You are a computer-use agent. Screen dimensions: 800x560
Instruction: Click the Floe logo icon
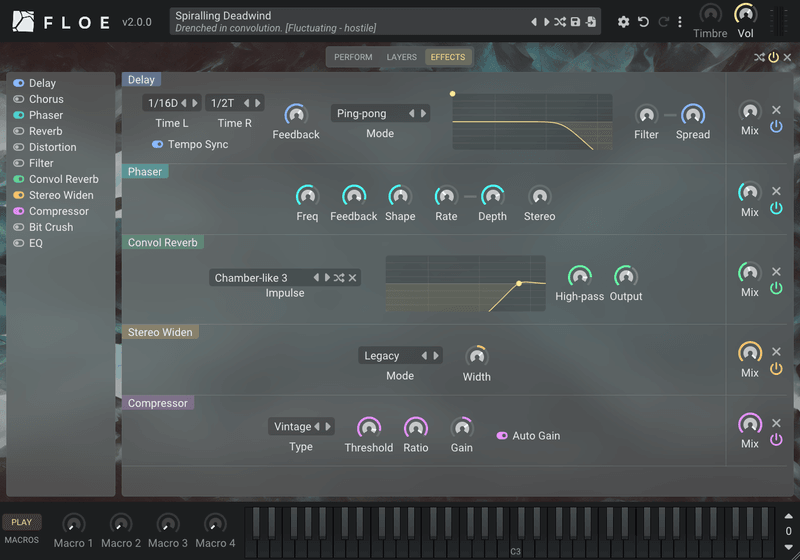click(23, 21)
